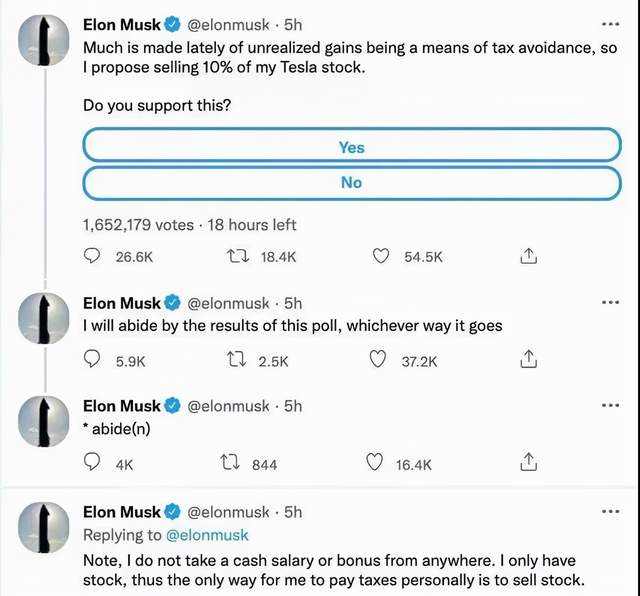640x596 pixels.
Task: Share the '* abide(n)' tweet
Action: pyautogui.click(x=530, y=463)
